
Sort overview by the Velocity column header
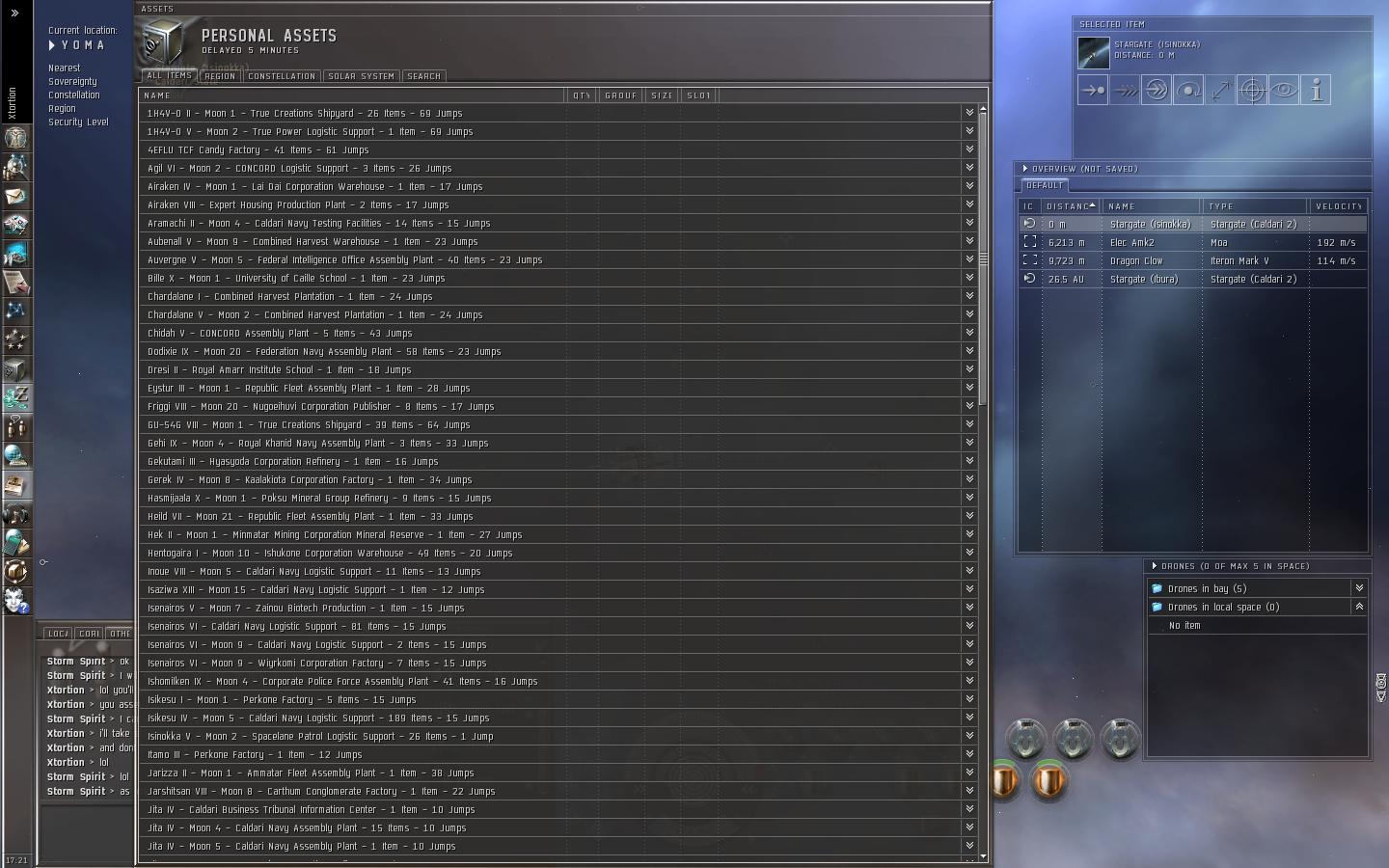click(1339, 206)
